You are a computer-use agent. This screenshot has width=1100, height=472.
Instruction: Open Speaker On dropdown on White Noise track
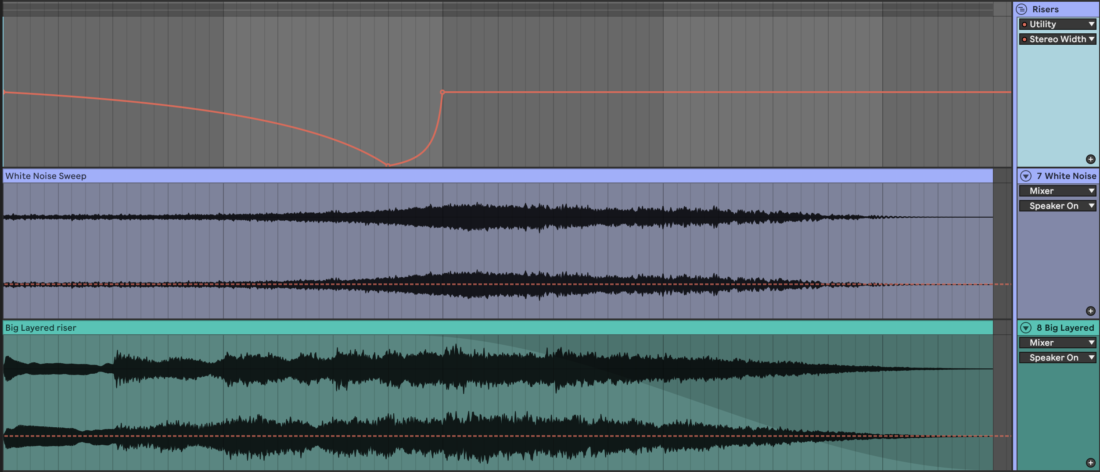1057,206
